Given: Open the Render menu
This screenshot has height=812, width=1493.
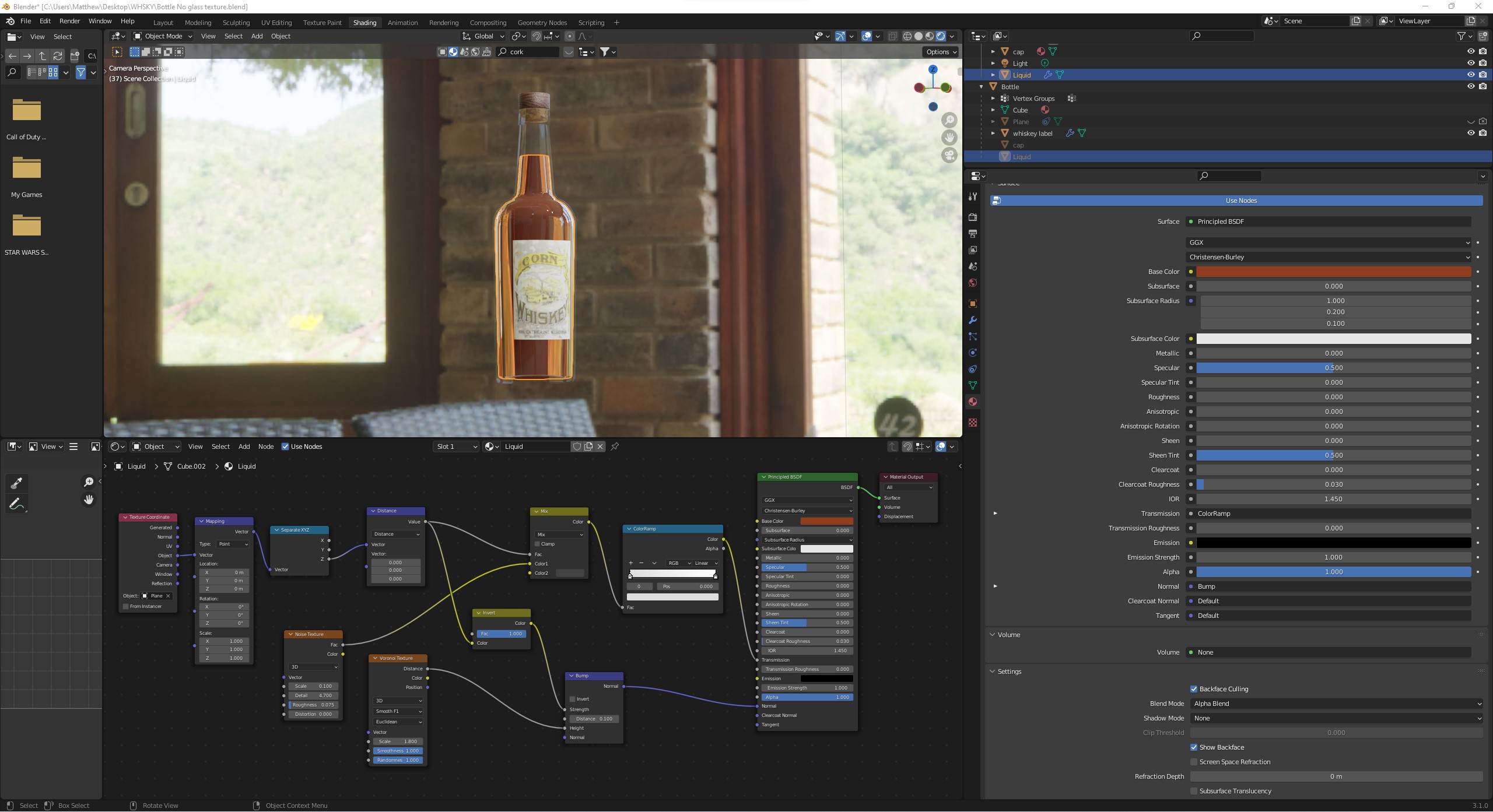Looking at the screenshot, I should coord(69,21).
